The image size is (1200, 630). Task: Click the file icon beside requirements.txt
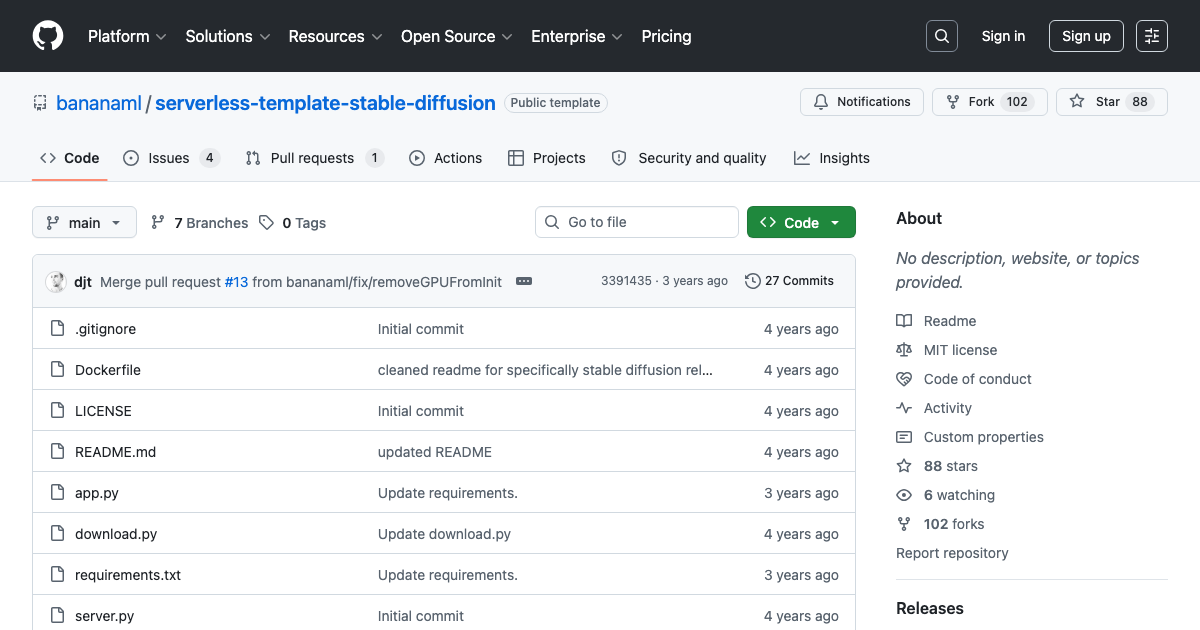point(57,575)
